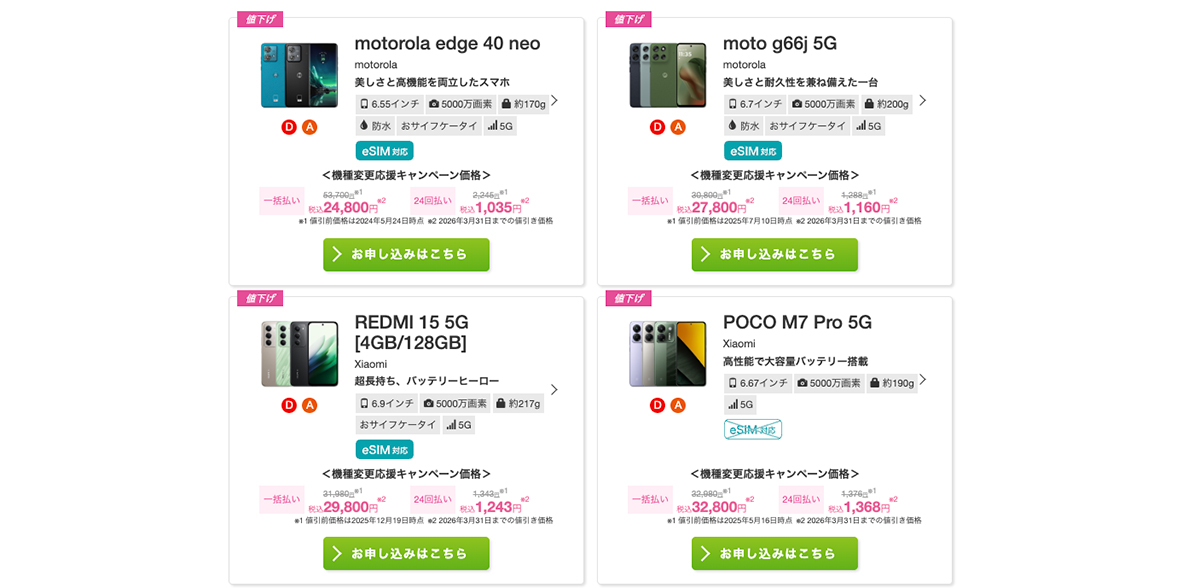Viewport: 1200px width, 588px height.
Task: Apply for POCO M7 Pro 5G via green button
Action: point(774,553)
